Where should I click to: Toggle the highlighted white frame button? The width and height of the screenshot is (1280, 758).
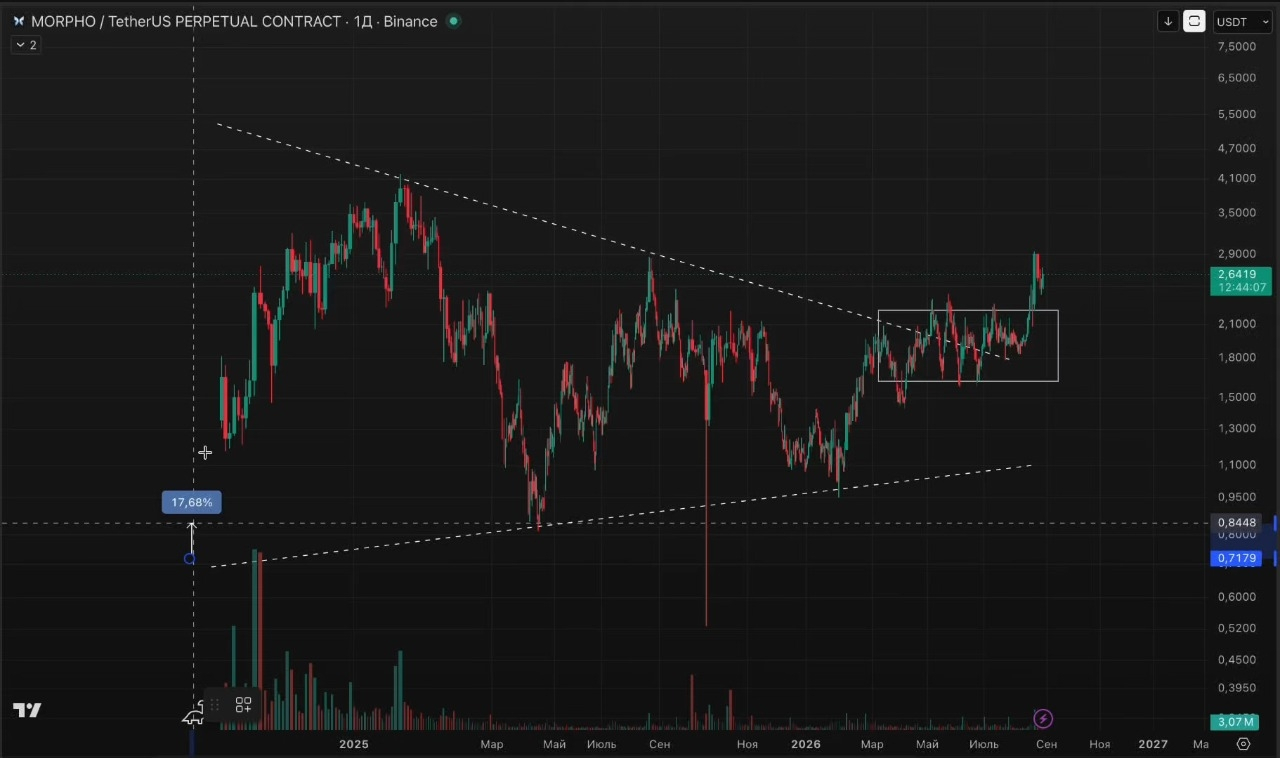click(x=1194, y=21)
